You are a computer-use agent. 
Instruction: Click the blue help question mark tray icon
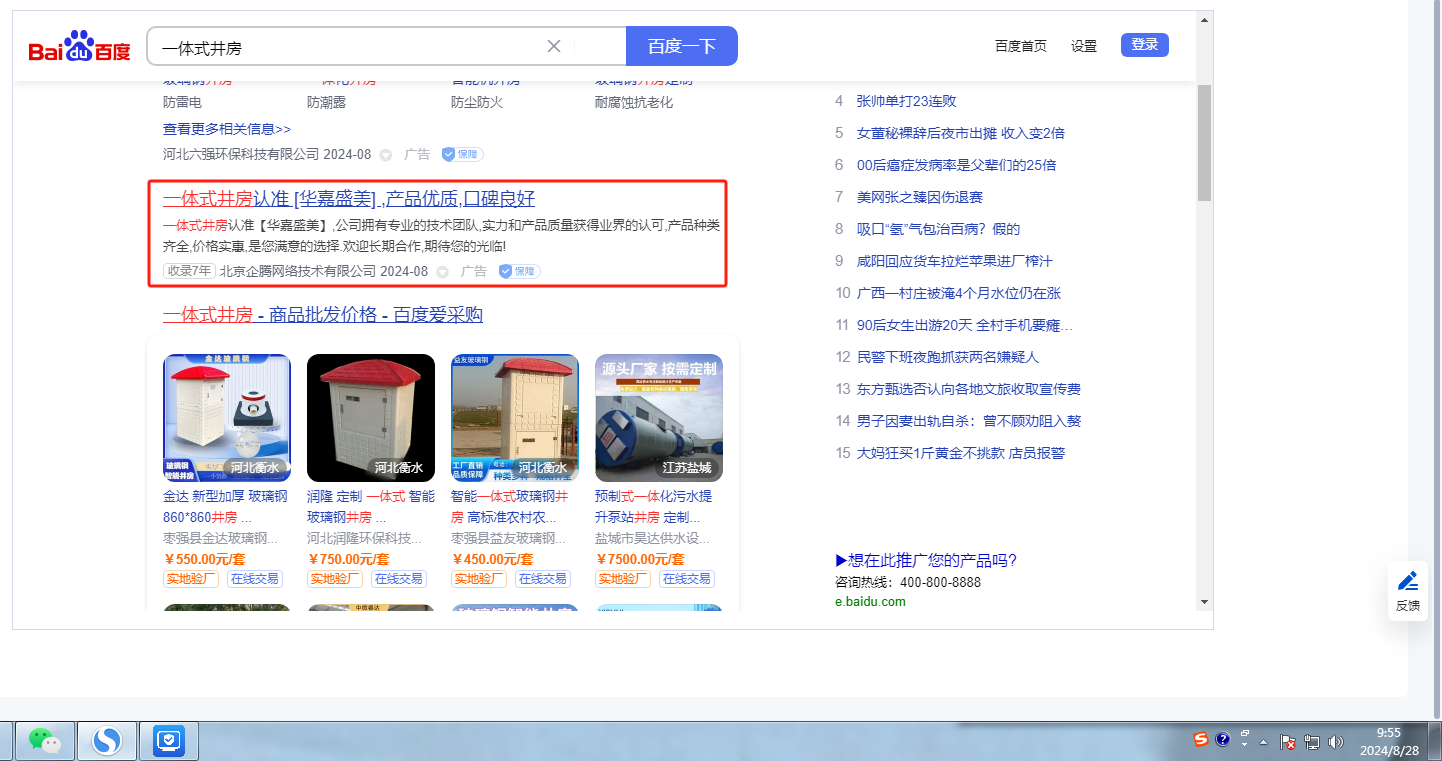(x=1222, y=740)
